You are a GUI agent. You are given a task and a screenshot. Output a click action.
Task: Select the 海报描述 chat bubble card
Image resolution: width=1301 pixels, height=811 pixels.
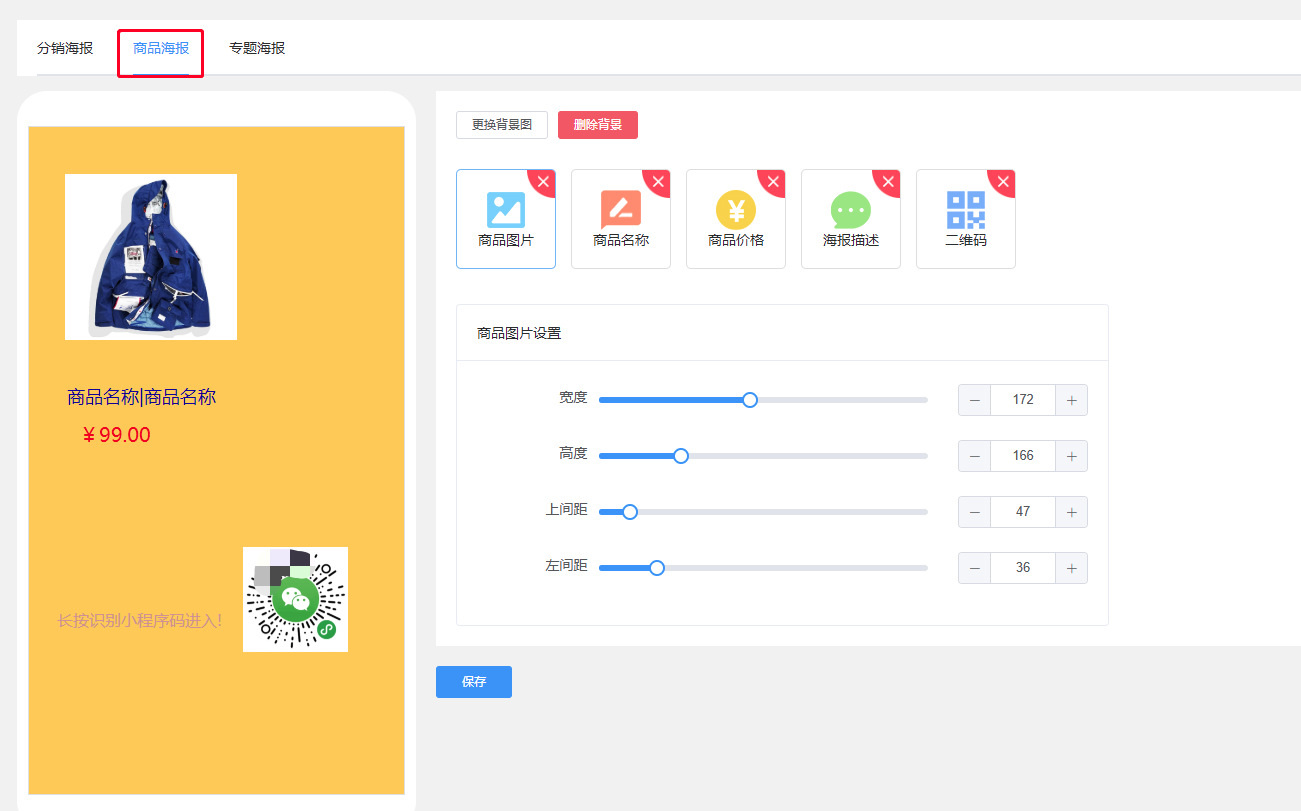pos(851,219)
